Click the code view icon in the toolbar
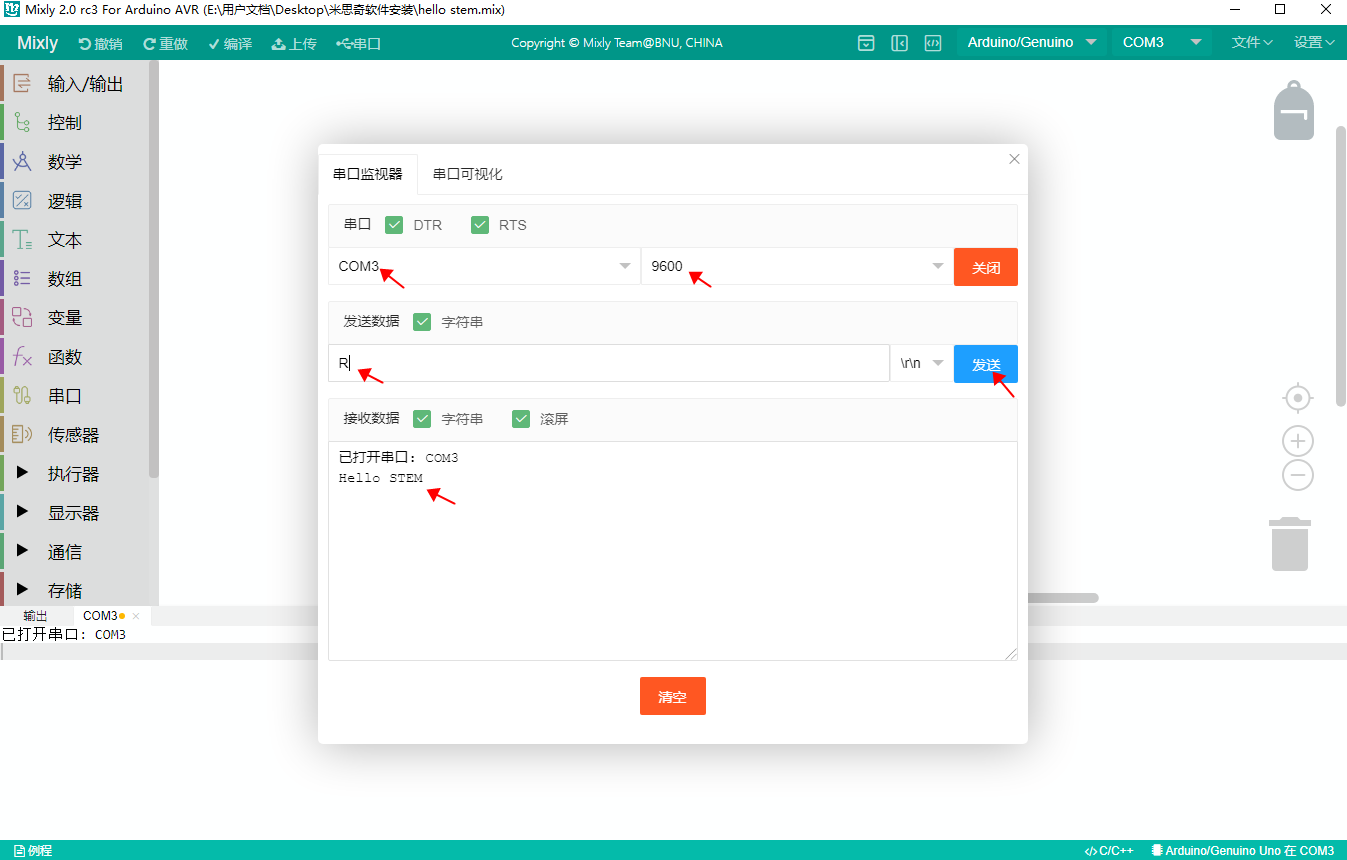 click(932, 43)
